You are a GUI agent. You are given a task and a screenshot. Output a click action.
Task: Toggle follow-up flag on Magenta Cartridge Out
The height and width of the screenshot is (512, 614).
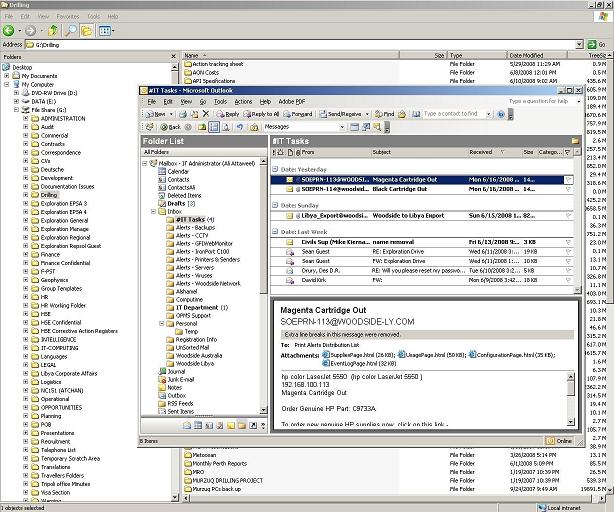[x=568, y=180]
